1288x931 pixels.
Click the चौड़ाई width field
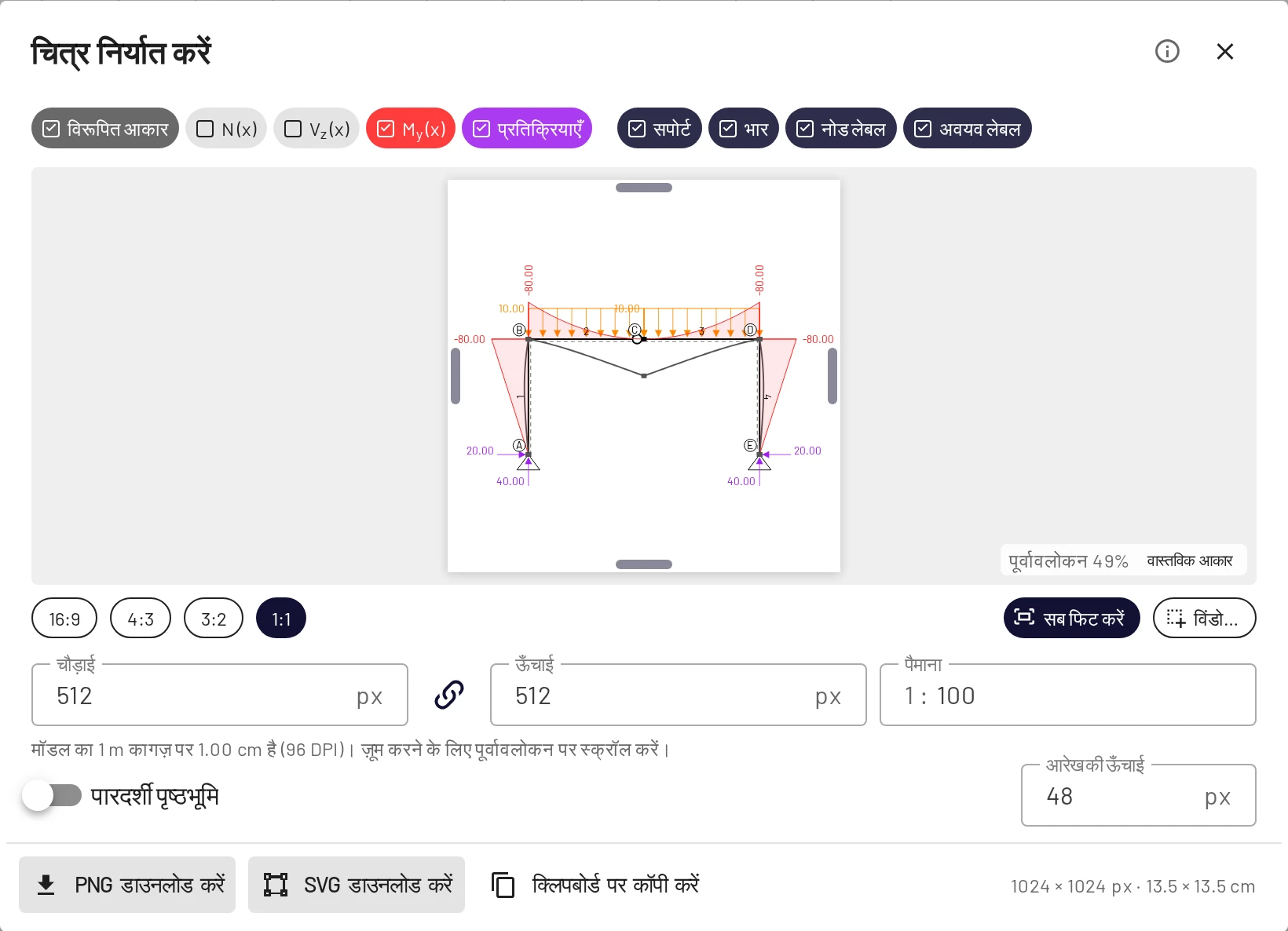(x=220, y=696)
